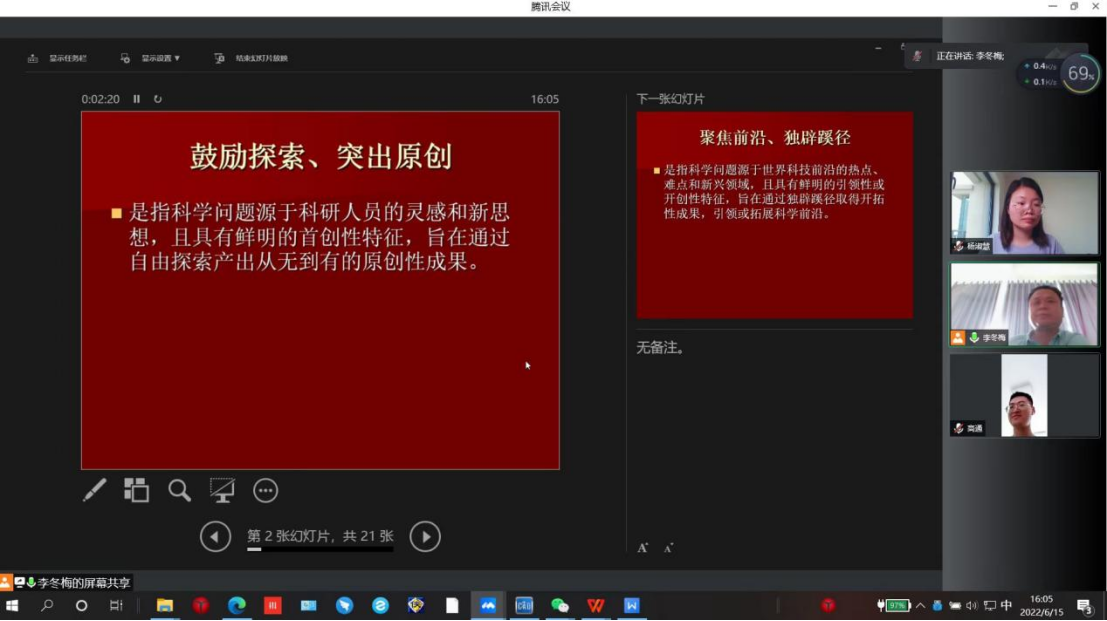Toggle the Chinese input method indicator
This screenshot has height=621, width=1107.
click(1006, 606)
